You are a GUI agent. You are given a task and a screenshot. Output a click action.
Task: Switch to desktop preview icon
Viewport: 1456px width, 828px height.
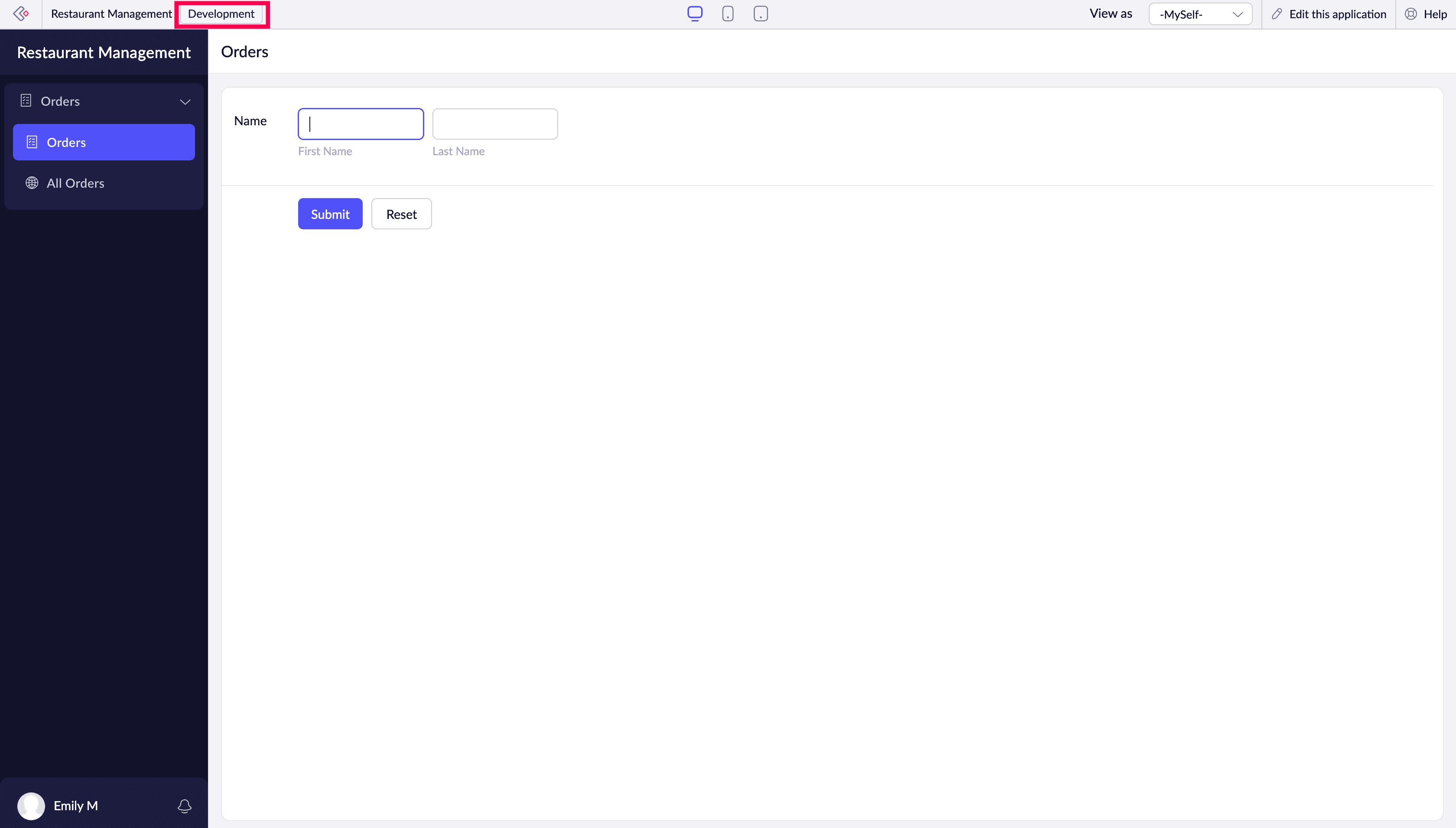pos(695,13)
